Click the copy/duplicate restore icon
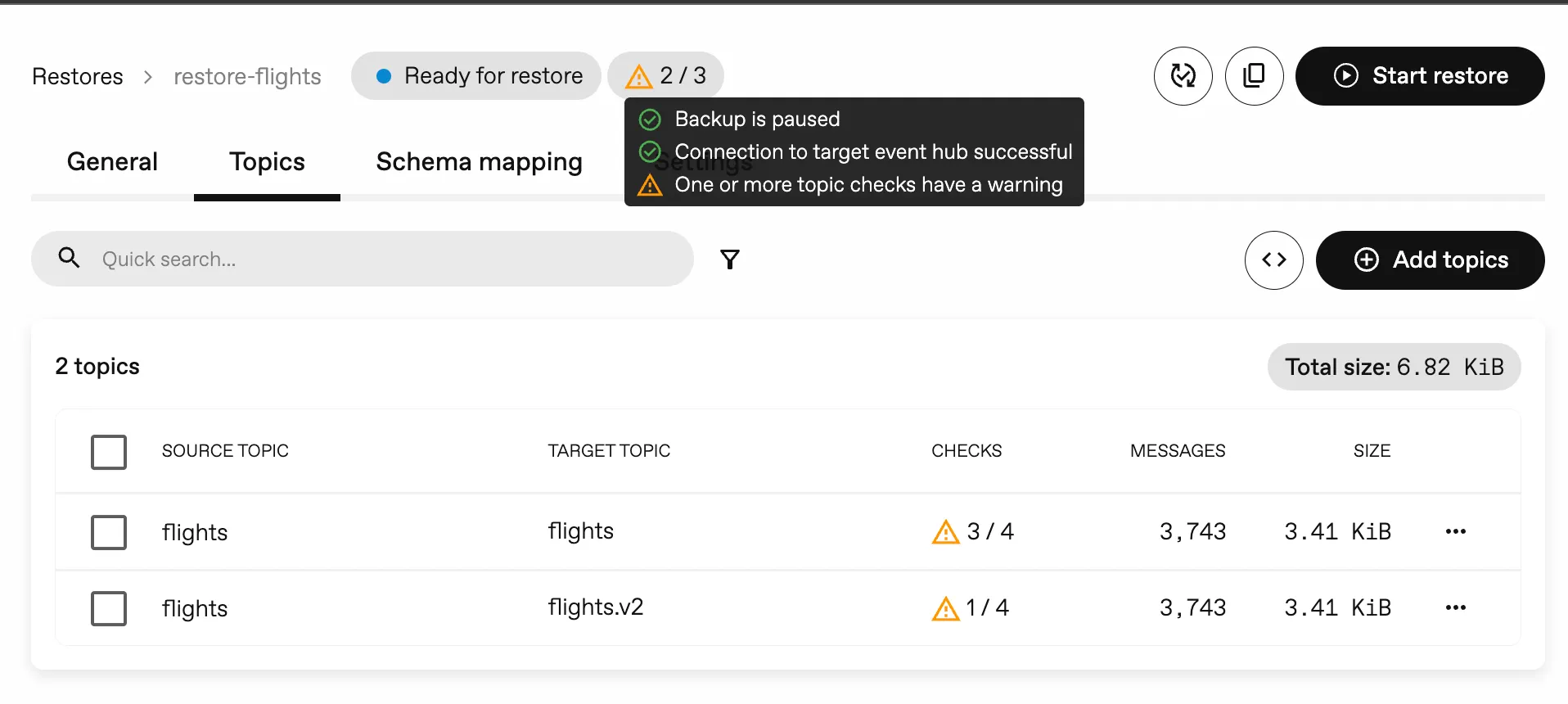The image size is (1568, 704). tap(1254, 76)
